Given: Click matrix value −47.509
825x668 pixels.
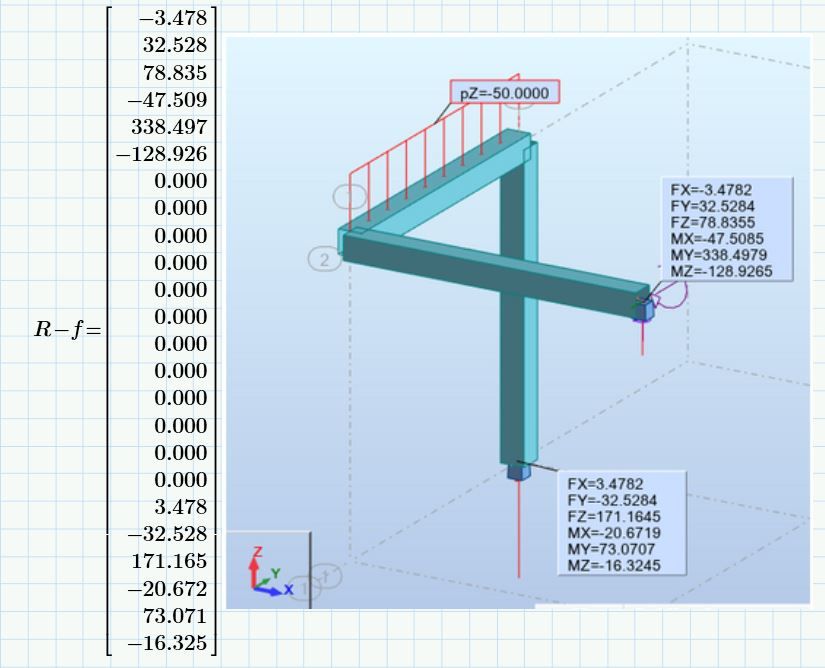Looking at the screenshot, I should pyautogui.click(x=168, y=99).
